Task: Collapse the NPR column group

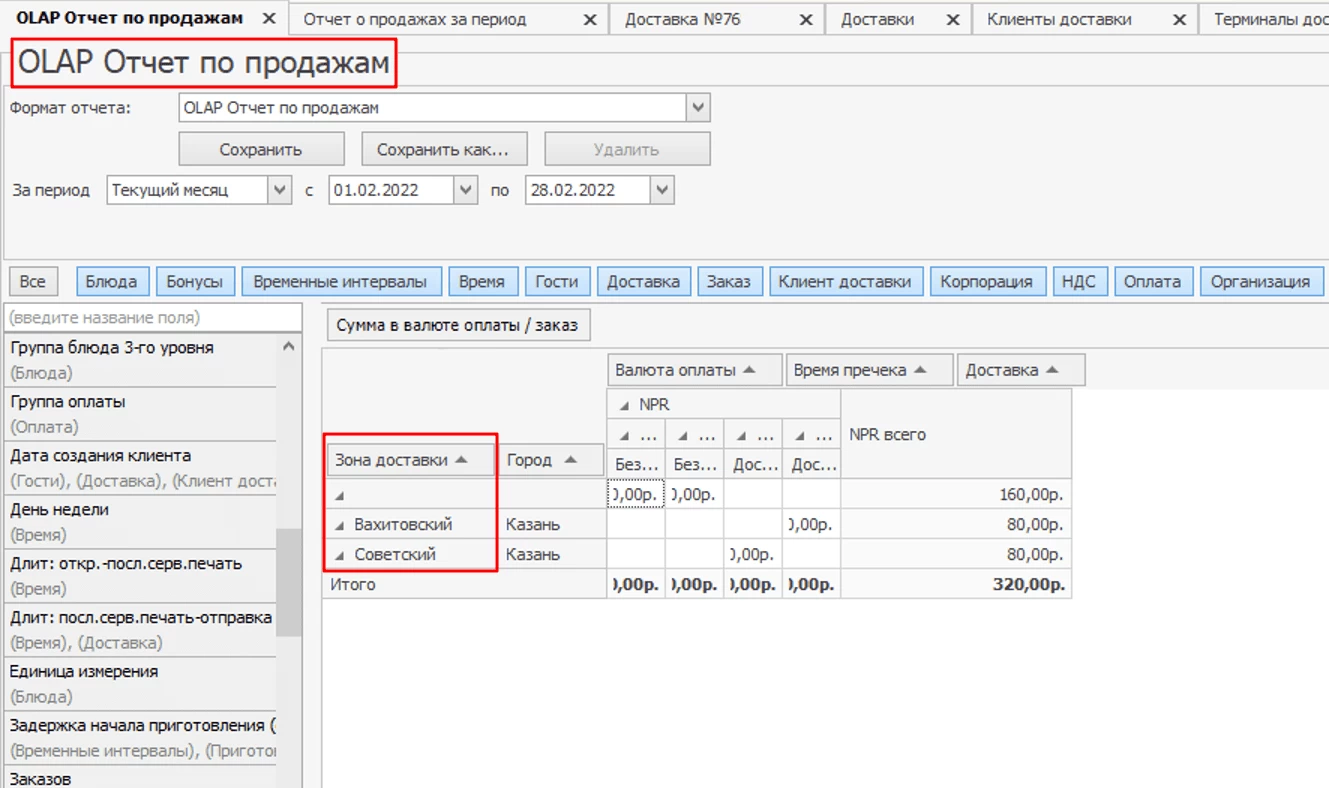Action: tap(624, 405)
